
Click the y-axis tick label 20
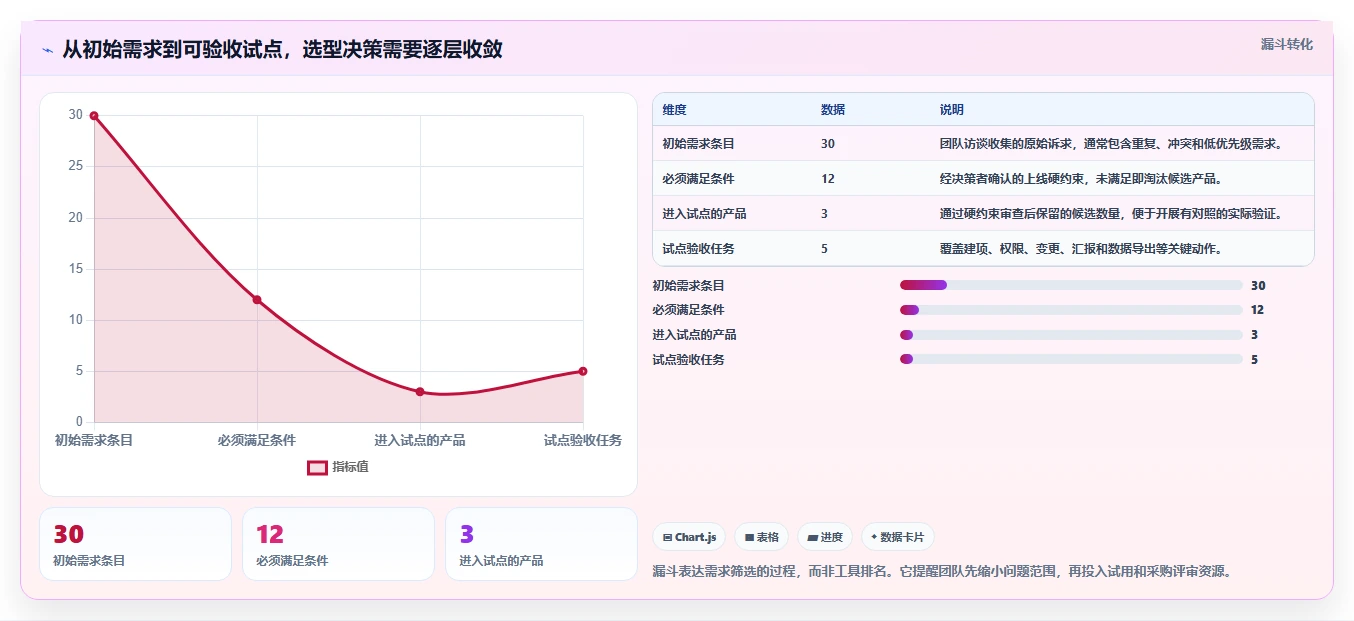[x=76, y=217]
